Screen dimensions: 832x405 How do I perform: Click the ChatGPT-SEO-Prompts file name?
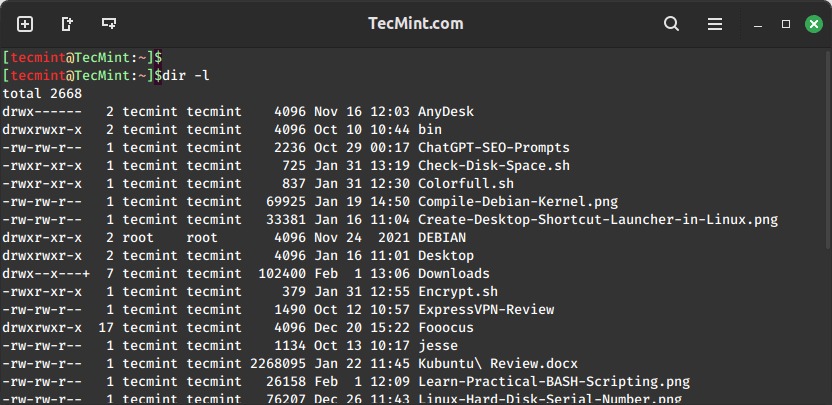pos(493,148)
